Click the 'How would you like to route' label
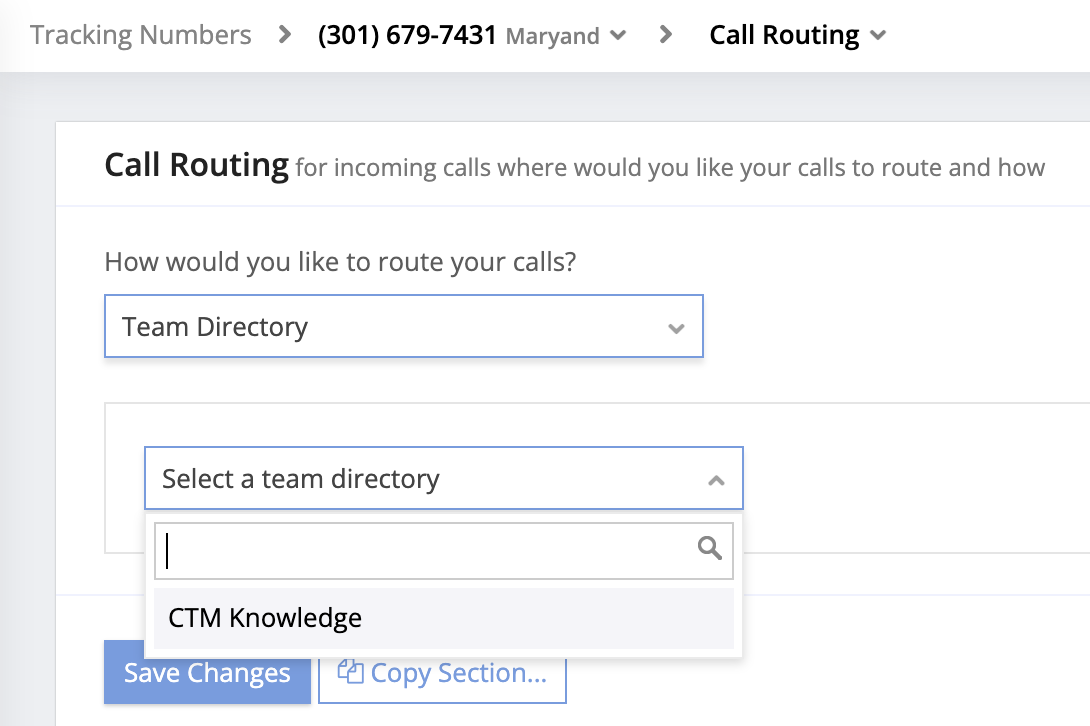 point(341,263)
